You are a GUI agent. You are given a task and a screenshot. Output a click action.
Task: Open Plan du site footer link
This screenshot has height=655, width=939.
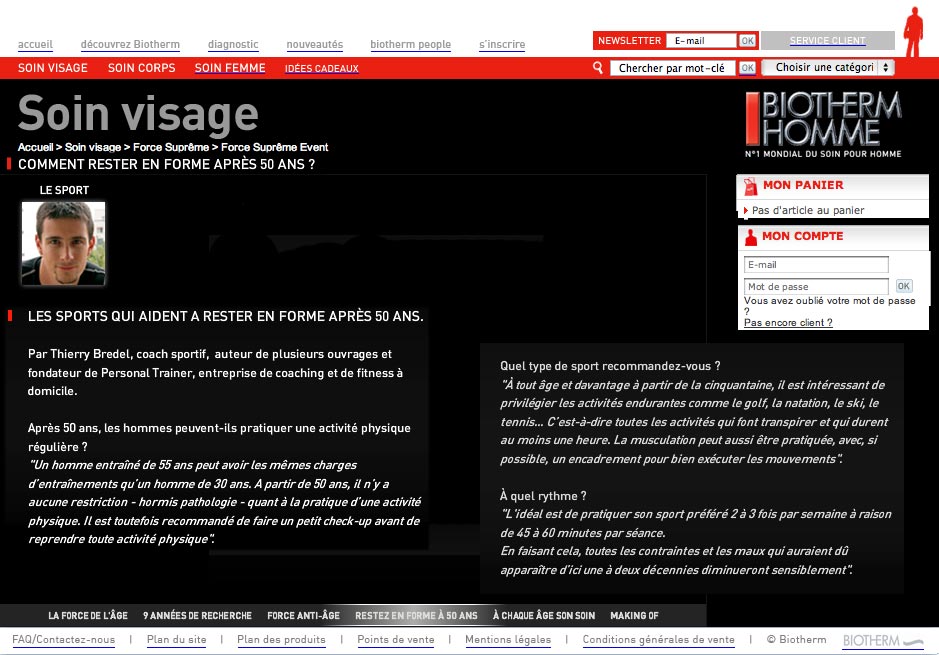point(177,639)
